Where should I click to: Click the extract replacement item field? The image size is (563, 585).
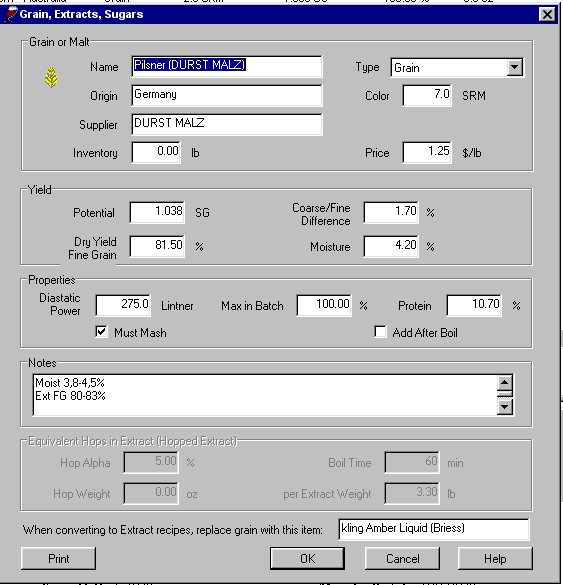point(434,529)
